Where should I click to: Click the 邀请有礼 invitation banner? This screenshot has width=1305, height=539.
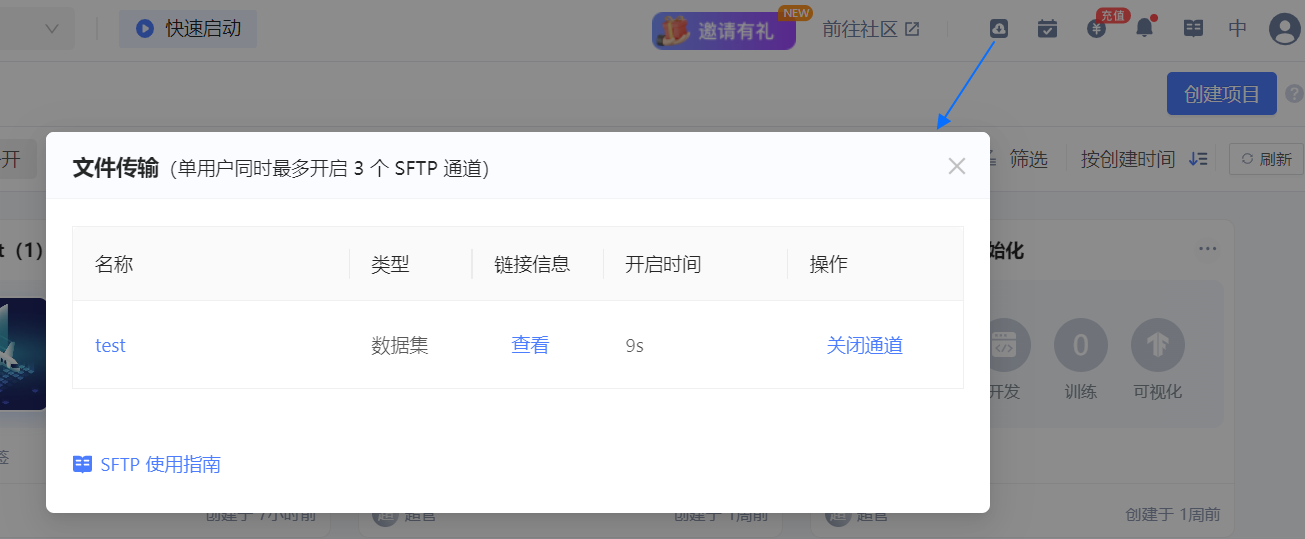(x=723, y=31)
